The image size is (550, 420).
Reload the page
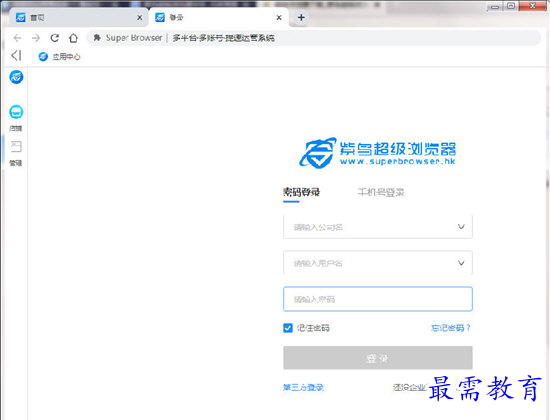[54, 38]
